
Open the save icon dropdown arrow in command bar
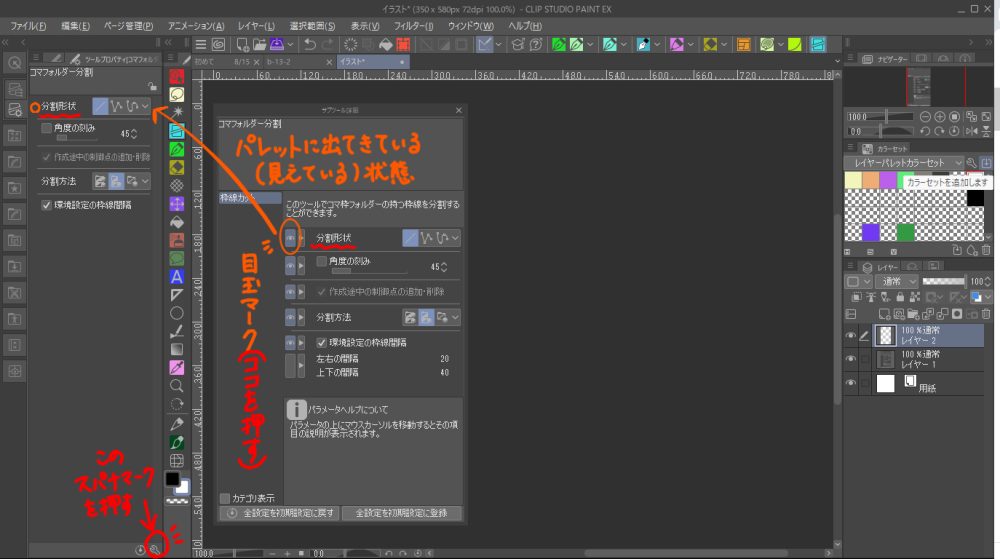290,44
